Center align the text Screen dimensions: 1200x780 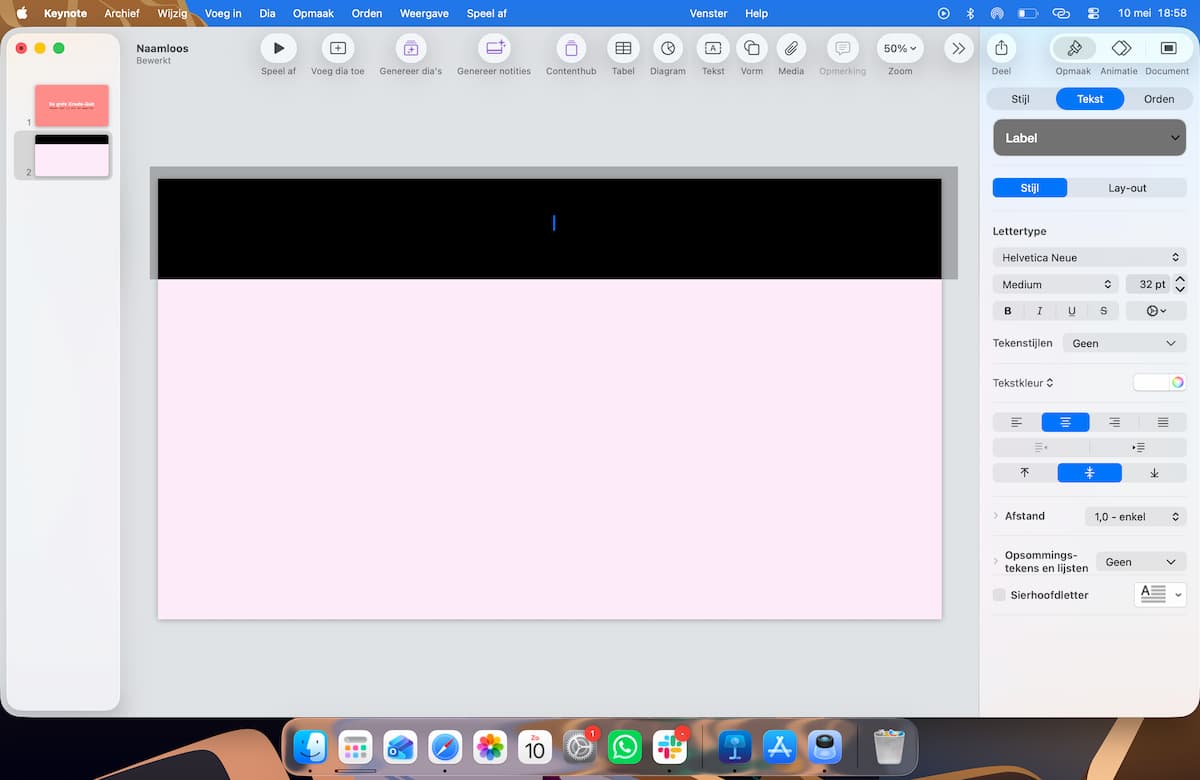[1065, 422]
